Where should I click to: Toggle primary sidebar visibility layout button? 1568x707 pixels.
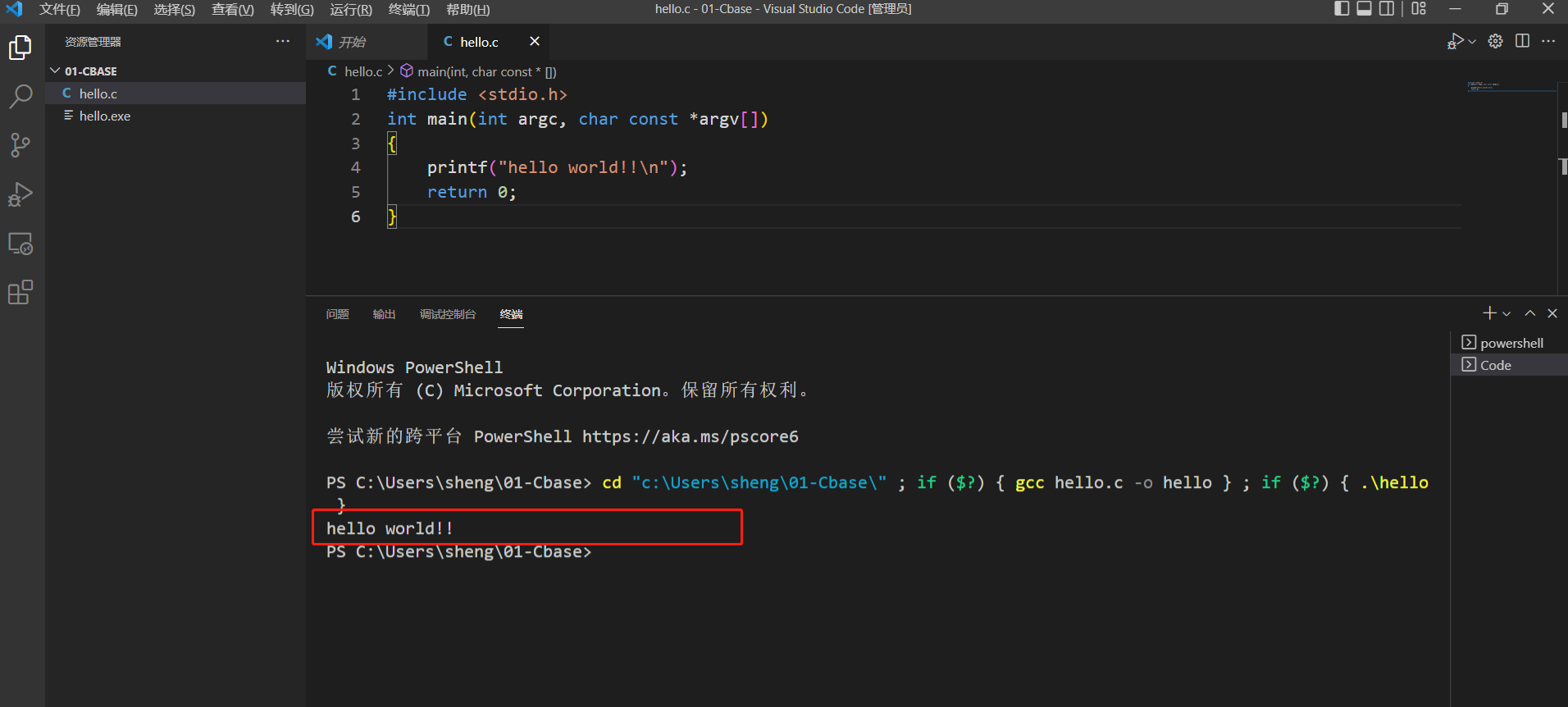click(x=1342, y=8)
